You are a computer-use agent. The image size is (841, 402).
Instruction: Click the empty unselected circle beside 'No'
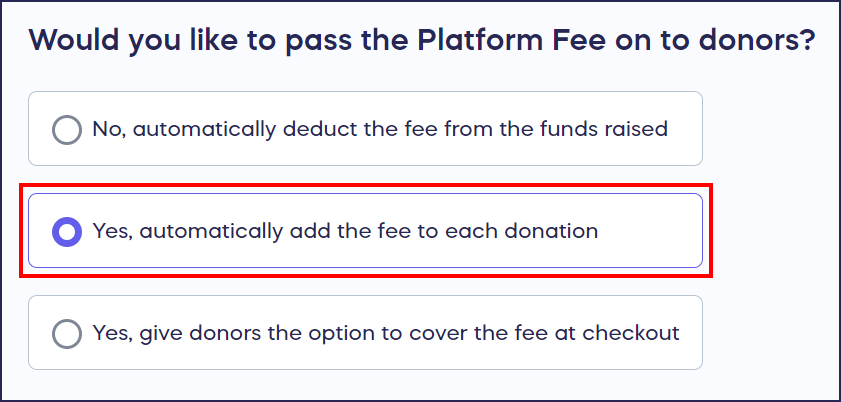[66, 129]
